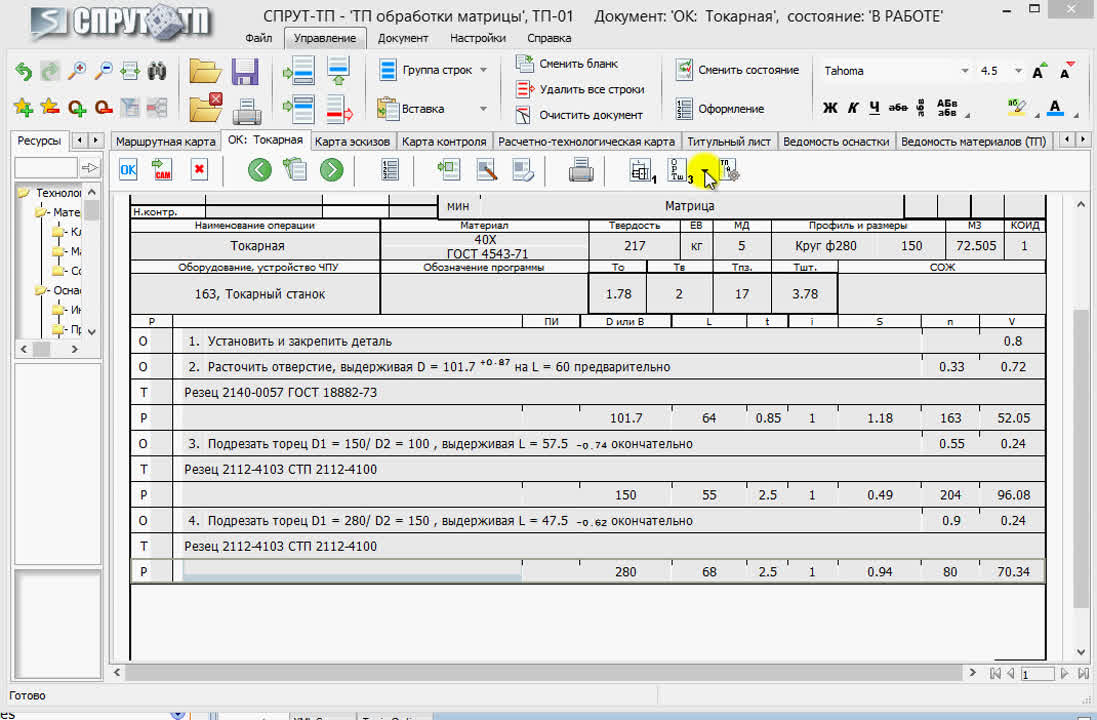Click the remove star favorite icon

coord(50,107)
